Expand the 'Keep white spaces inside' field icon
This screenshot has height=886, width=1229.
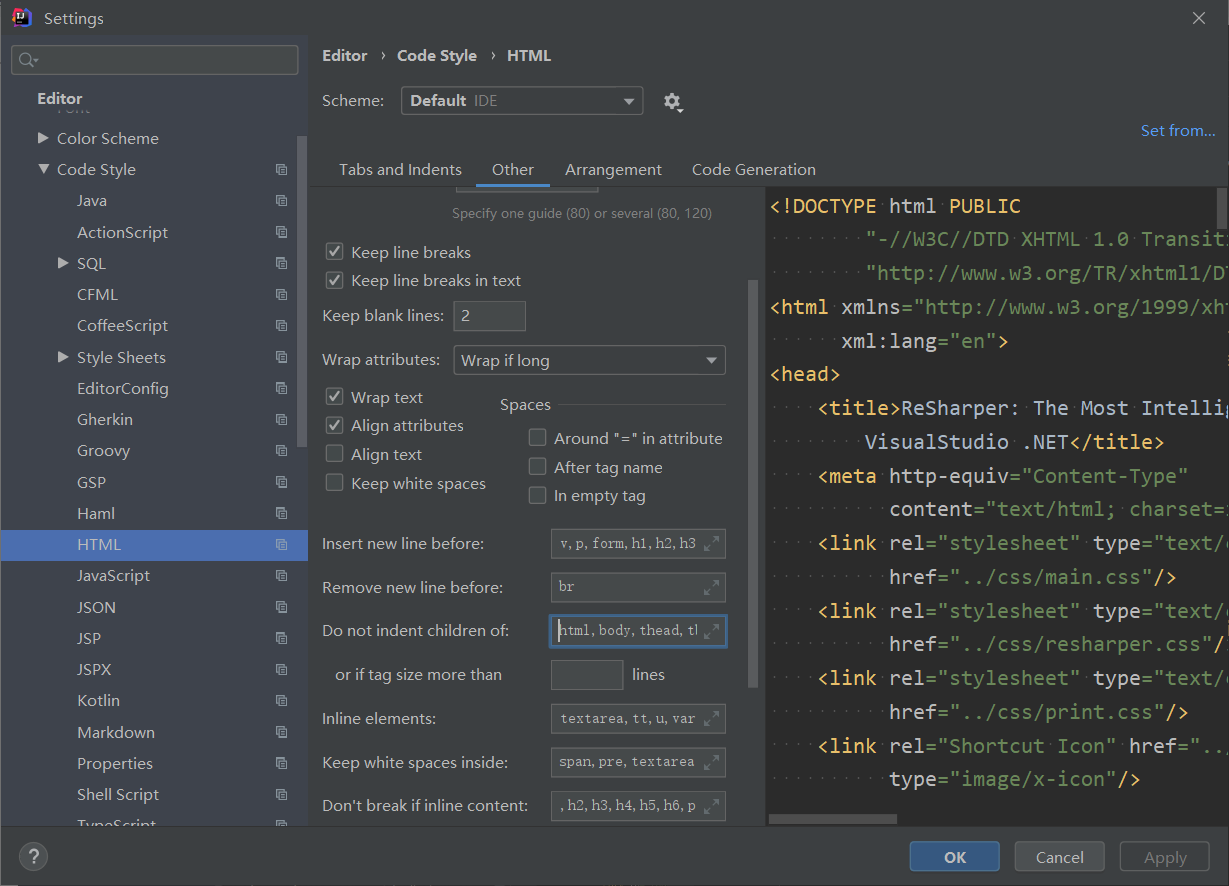tap(712, 763)
